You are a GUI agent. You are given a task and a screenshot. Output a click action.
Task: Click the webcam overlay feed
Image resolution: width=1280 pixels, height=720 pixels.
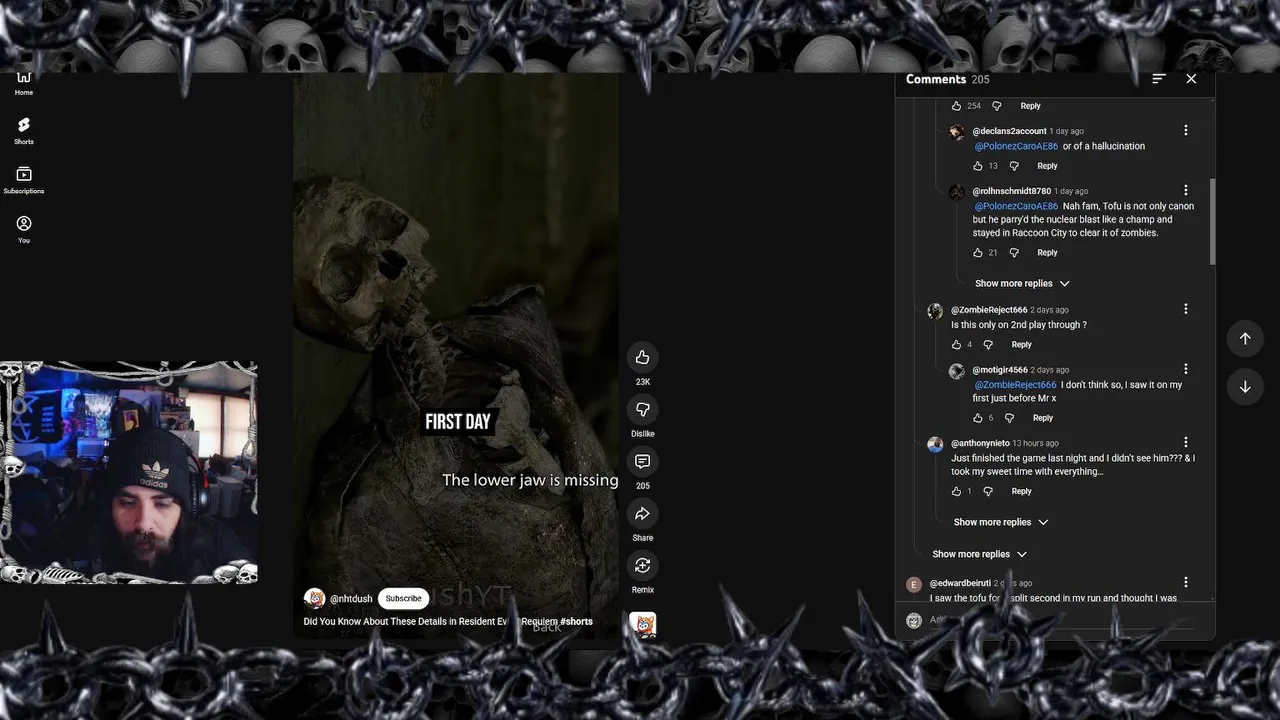pos(129,472)
